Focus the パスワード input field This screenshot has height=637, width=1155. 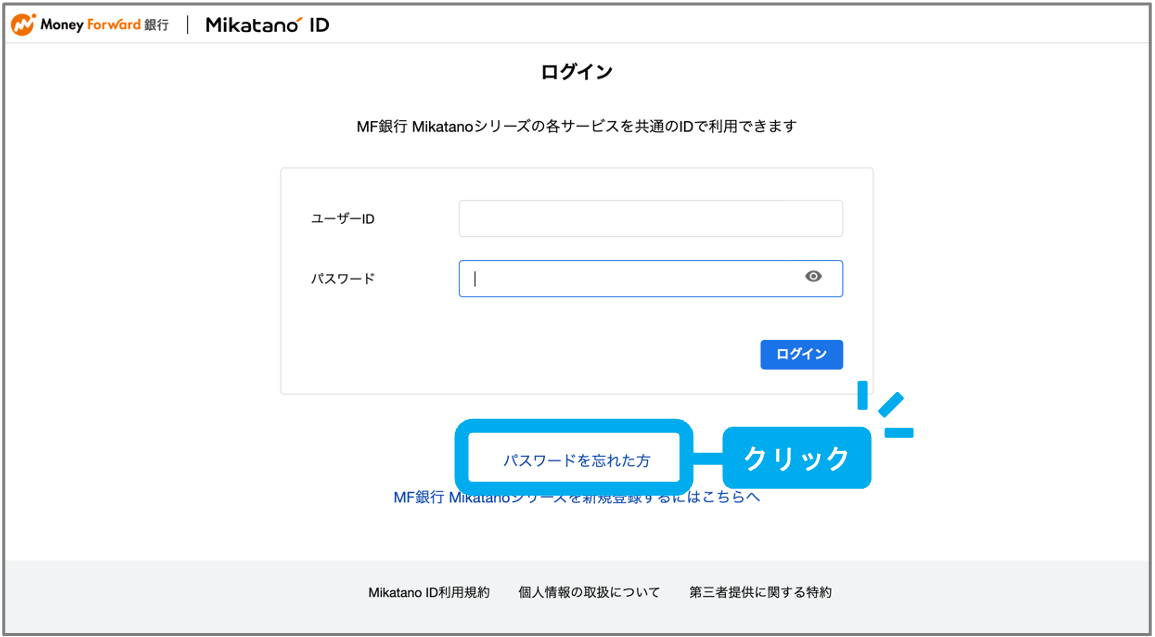[x=650, y=278]
